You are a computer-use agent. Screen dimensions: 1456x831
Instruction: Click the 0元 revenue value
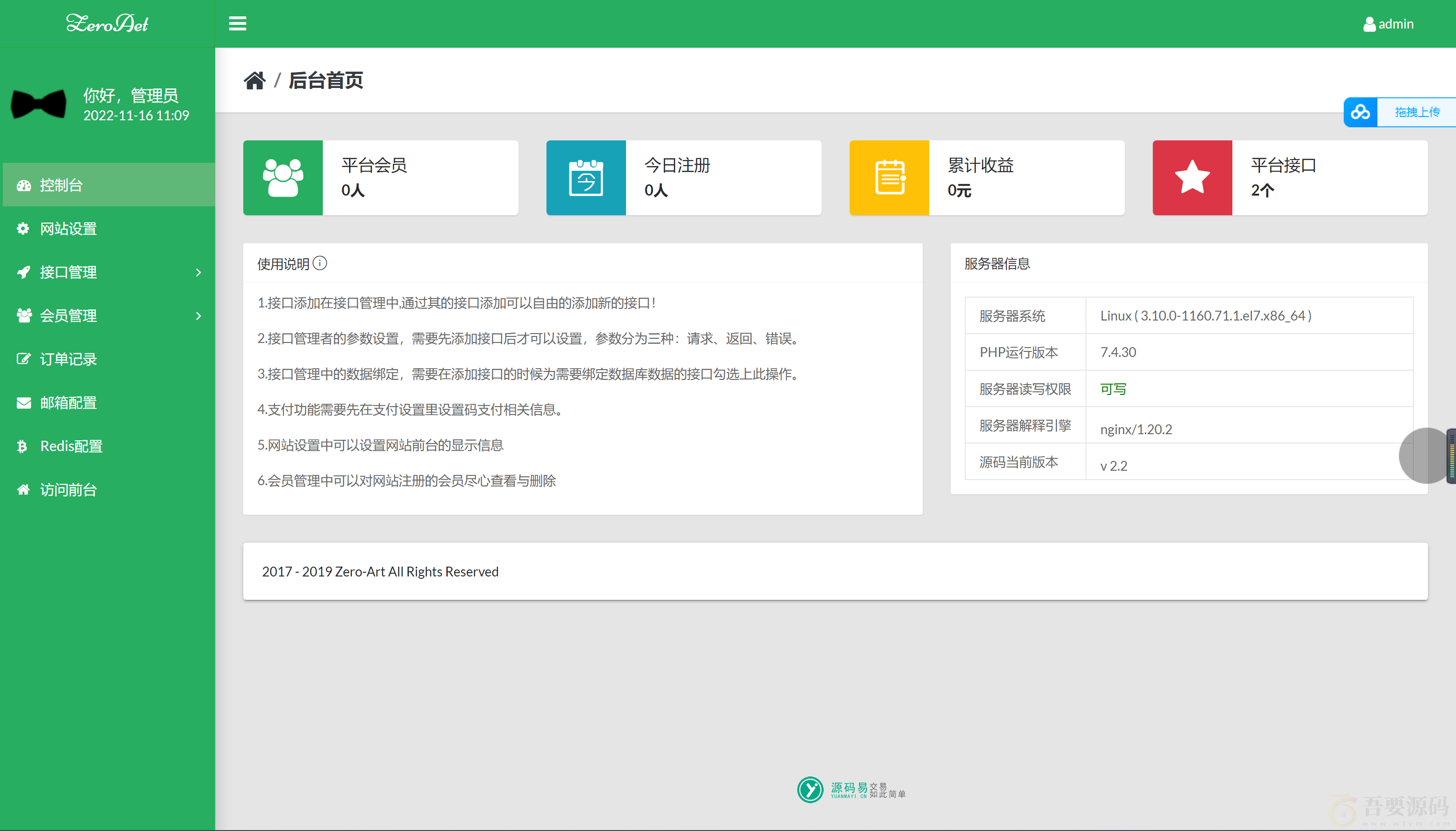pos(960,190)
